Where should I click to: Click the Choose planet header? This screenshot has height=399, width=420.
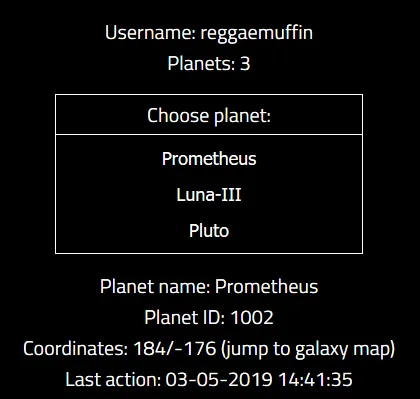click(x=209, y=115)
